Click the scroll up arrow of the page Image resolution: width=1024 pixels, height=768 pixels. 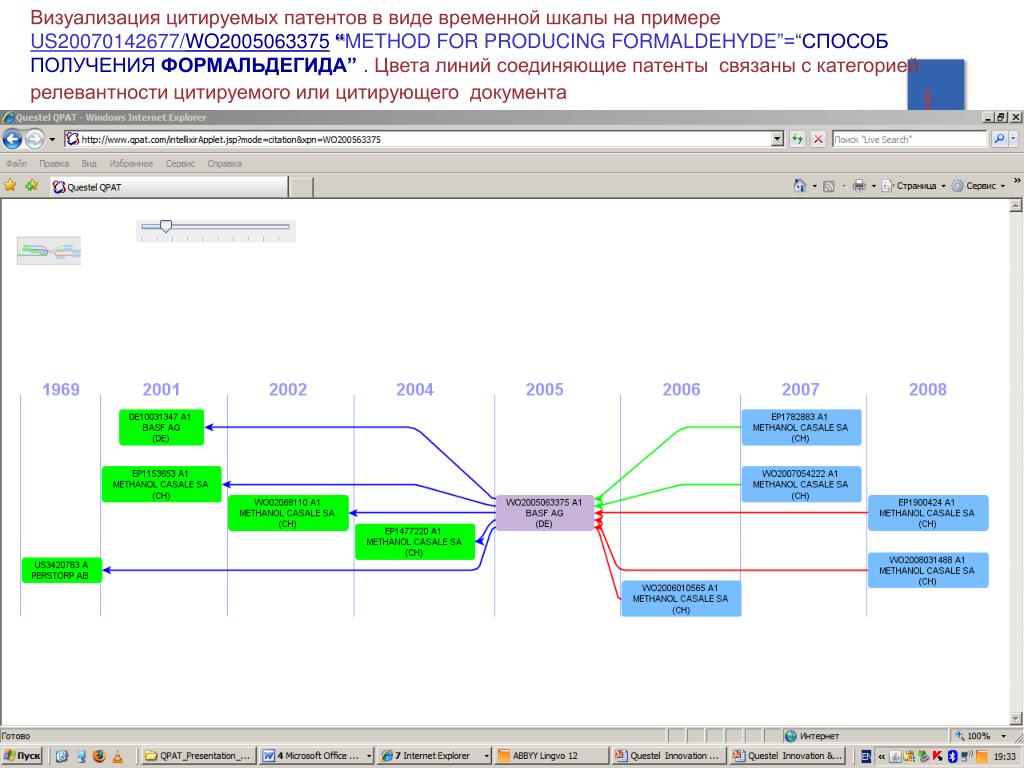[x=1016, y=206]
